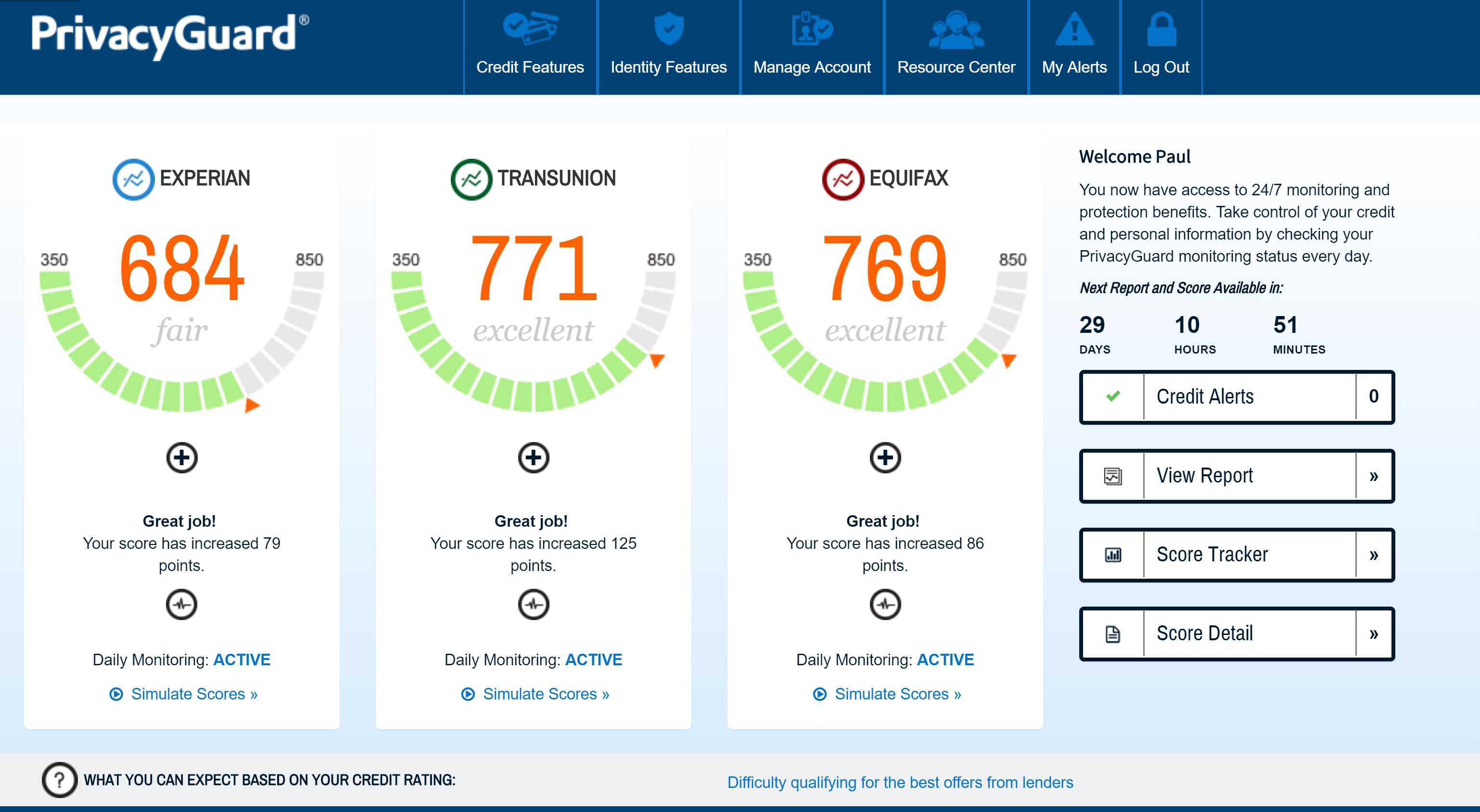
Task: Open the Resource Center menu
Action: [956, 47]
